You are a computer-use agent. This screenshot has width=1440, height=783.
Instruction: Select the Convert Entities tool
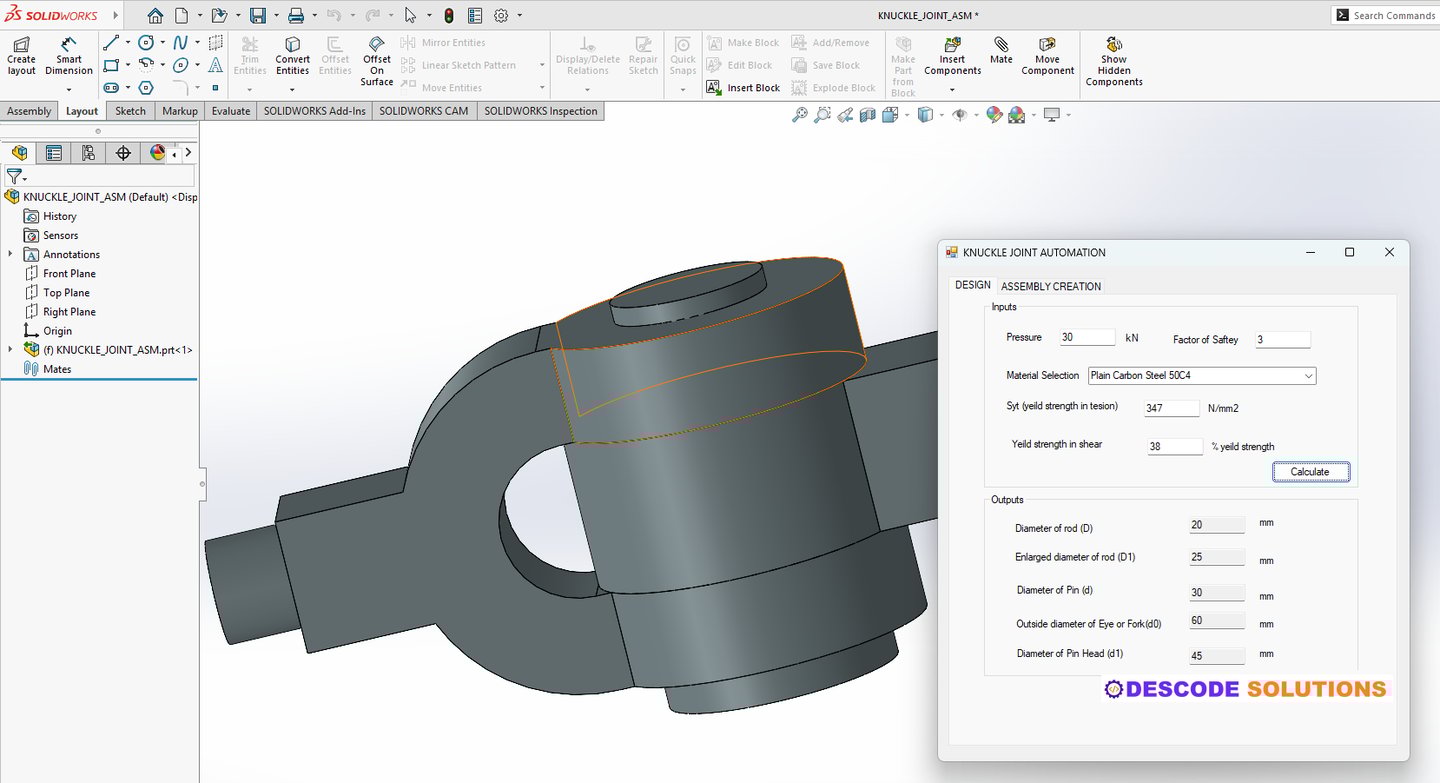pos(292,57)
